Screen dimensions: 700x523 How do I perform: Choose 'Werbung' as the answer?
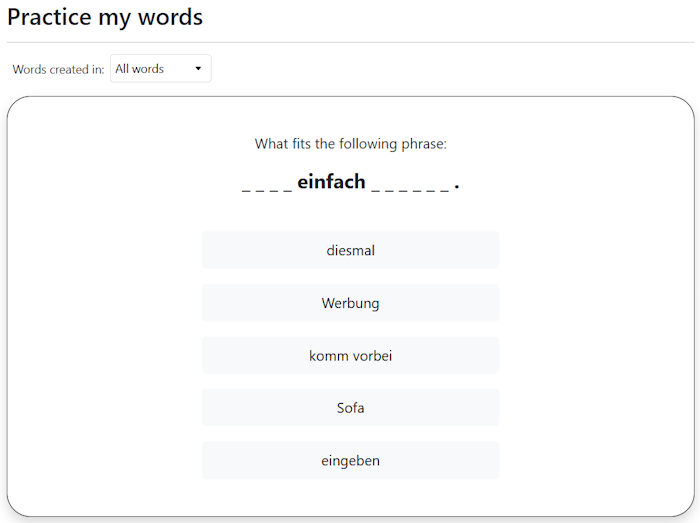(350, 303)
